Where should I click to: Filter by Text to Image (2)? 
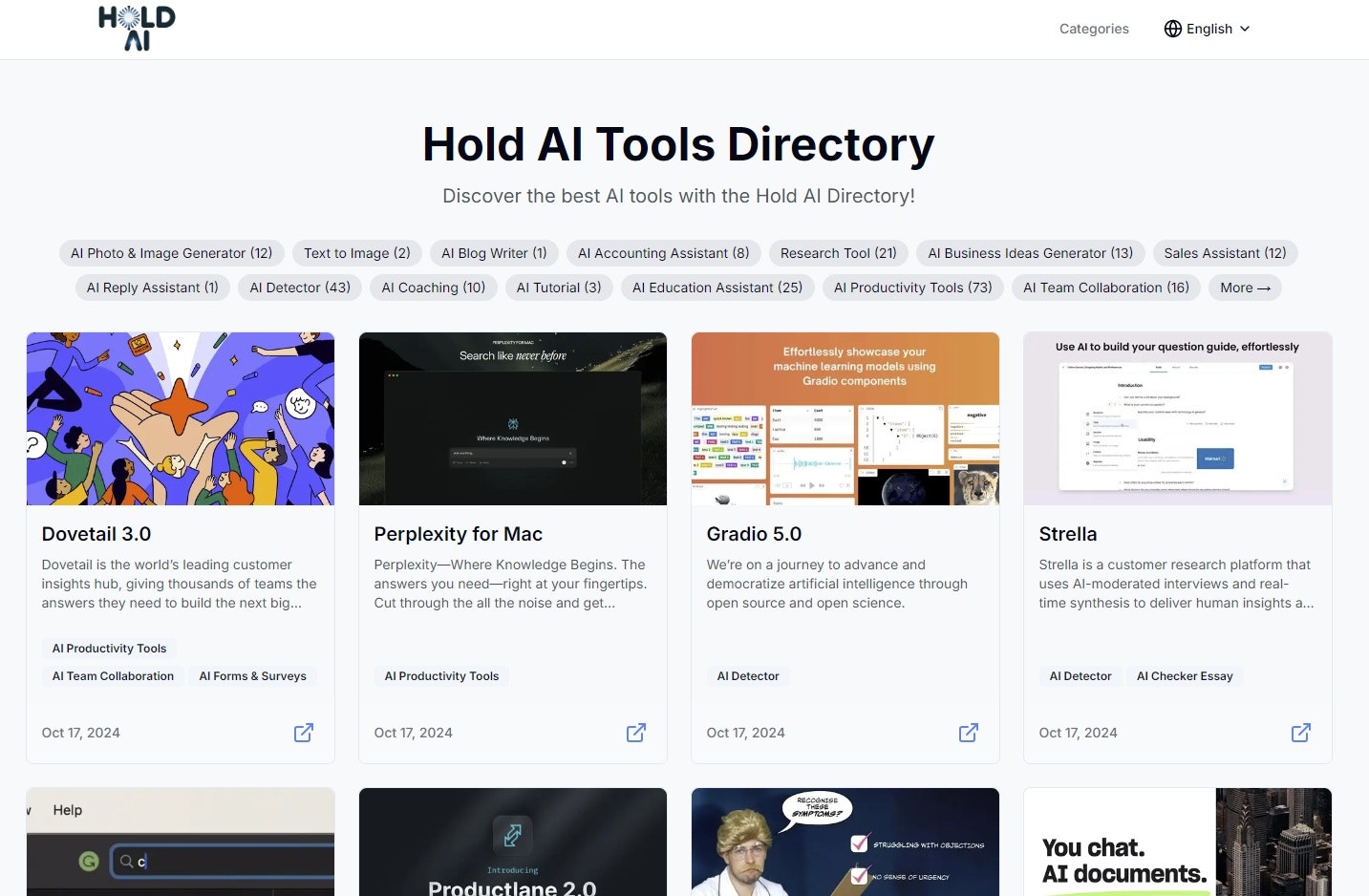point(357,253)
